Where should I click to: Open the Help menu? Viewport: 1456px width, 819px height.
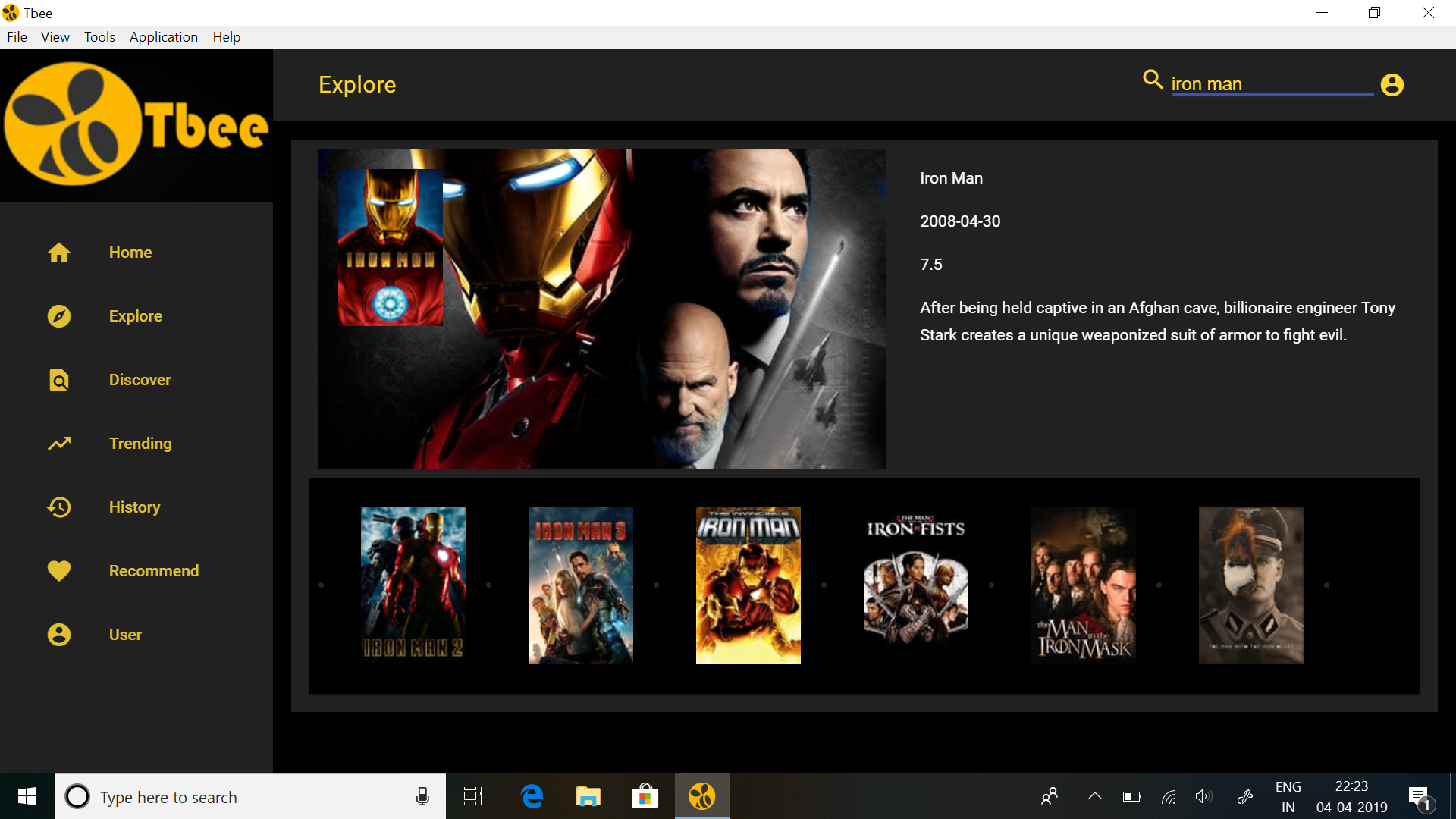pos(226,37)
